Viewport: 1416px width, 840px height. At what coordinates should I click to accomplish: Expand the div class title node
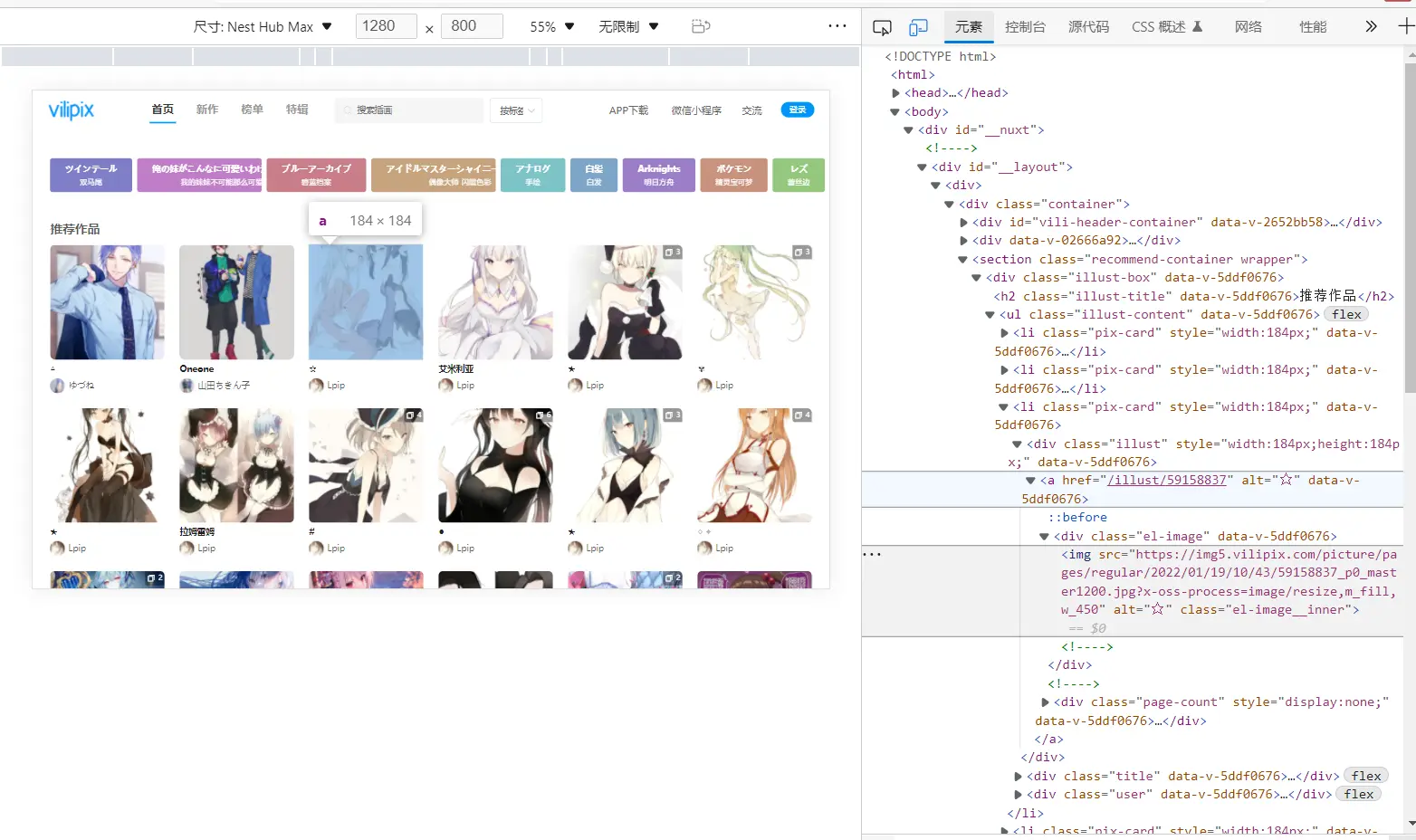1018,777
